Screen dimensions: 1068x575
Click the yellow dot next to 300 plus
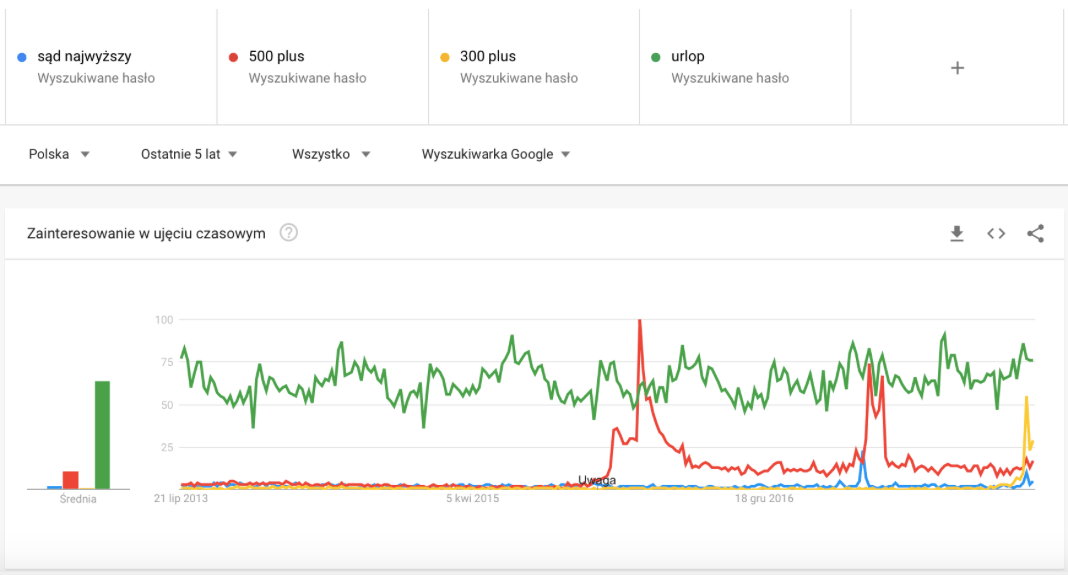445,57
